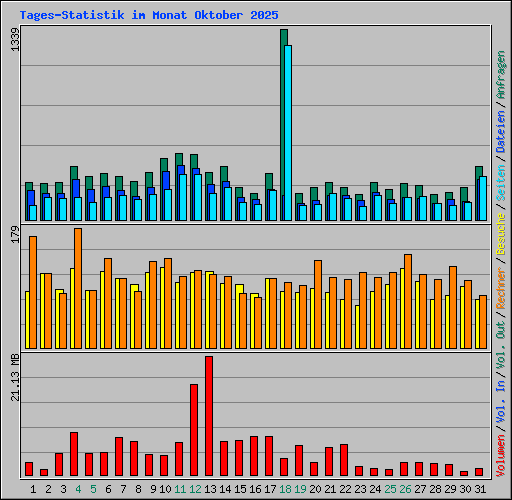
Task: Click the tallest red Volumen bar on day 13
Action: click(x=209, y=416)
